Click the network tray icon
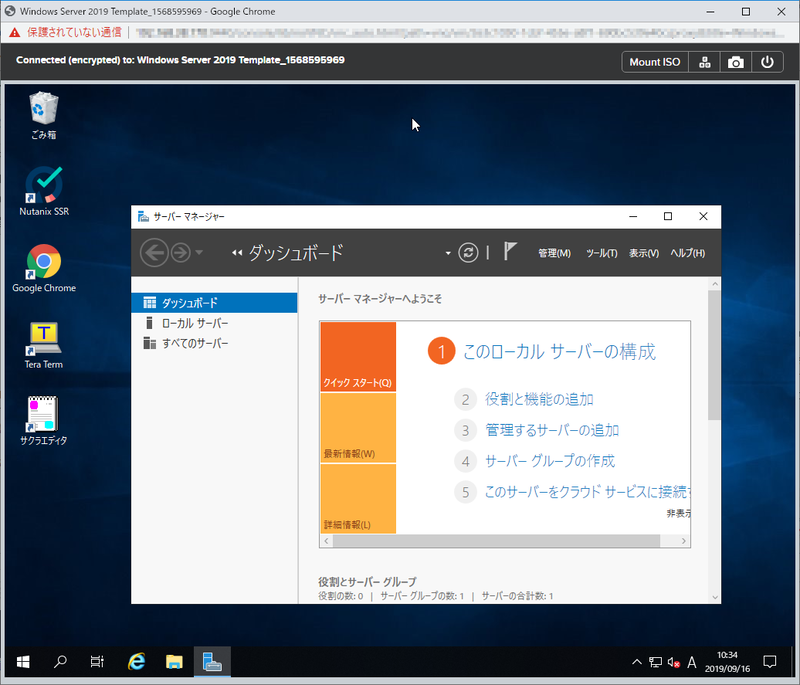Image resolution: width=800 pixels, height=685 pixels. pyautogui.click(x=655, y=662)
